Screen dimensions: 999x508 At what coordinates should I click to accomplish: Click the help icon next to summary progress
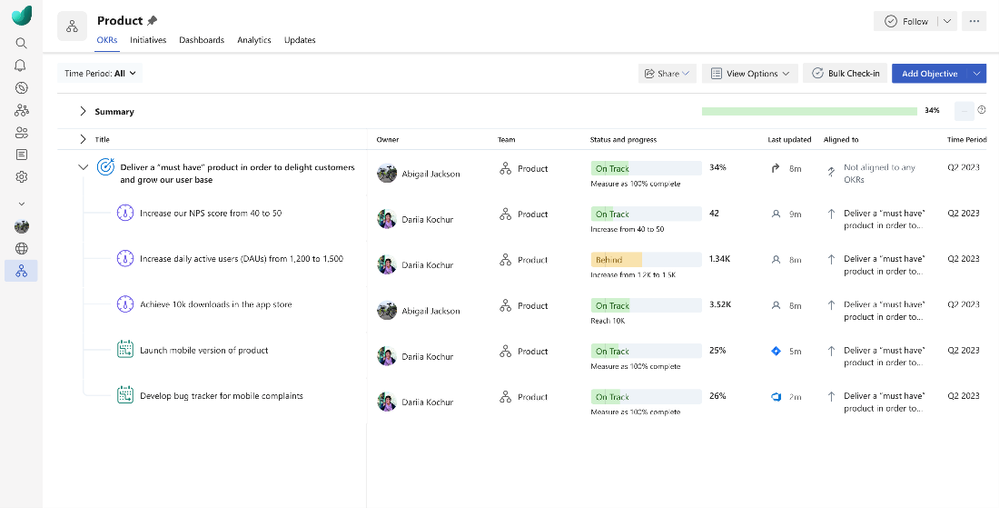(x=982, y=111)
